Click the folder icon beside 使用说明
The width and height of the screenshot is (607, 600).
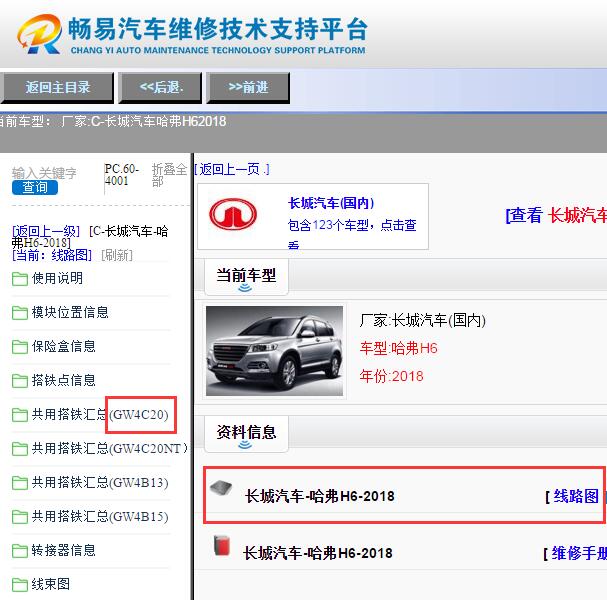pyautogui.click(x=20, y=279)
